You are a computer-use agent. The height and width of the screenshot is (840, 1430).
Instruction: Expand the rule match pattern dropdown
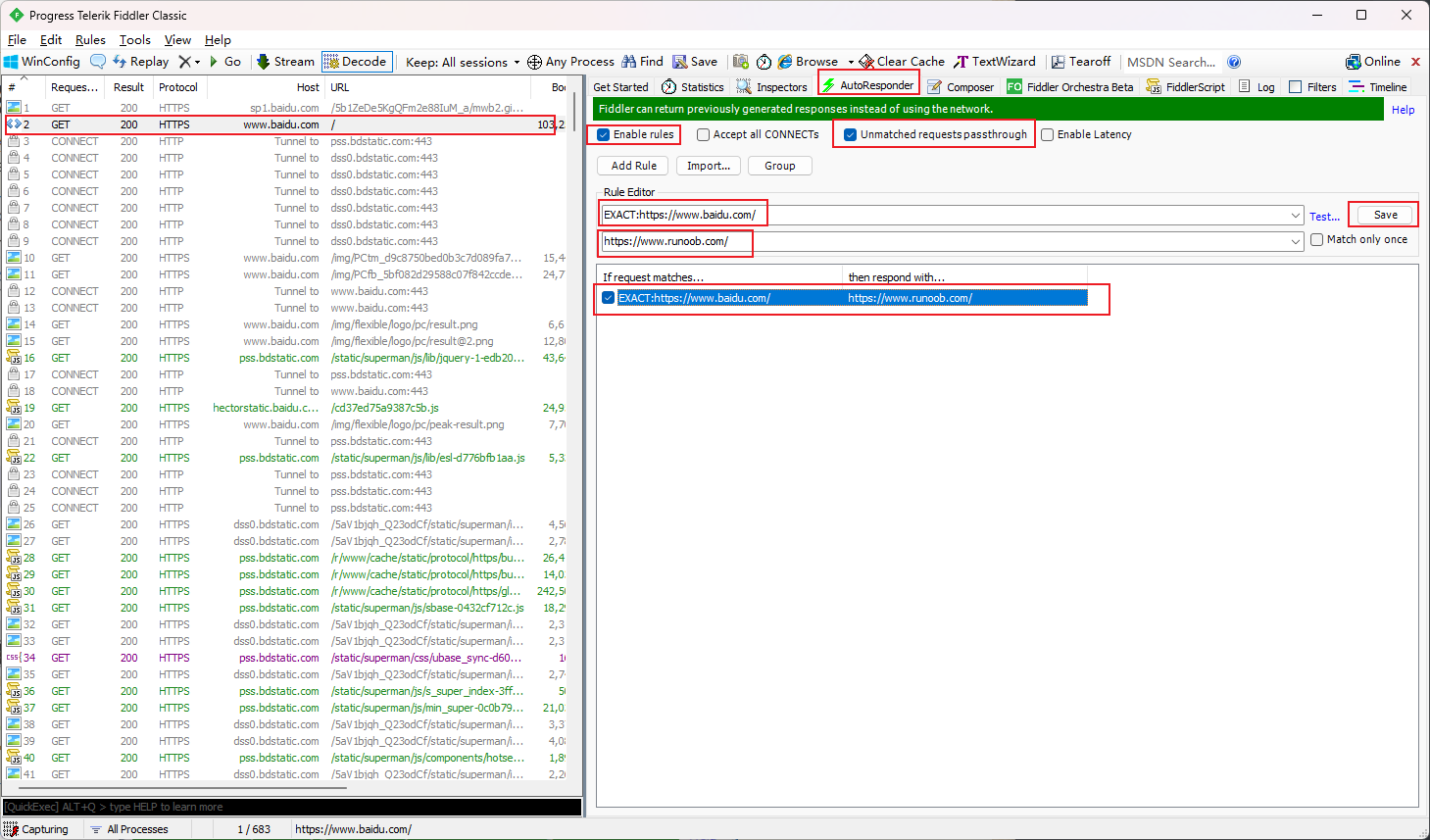click(1296, 216)
